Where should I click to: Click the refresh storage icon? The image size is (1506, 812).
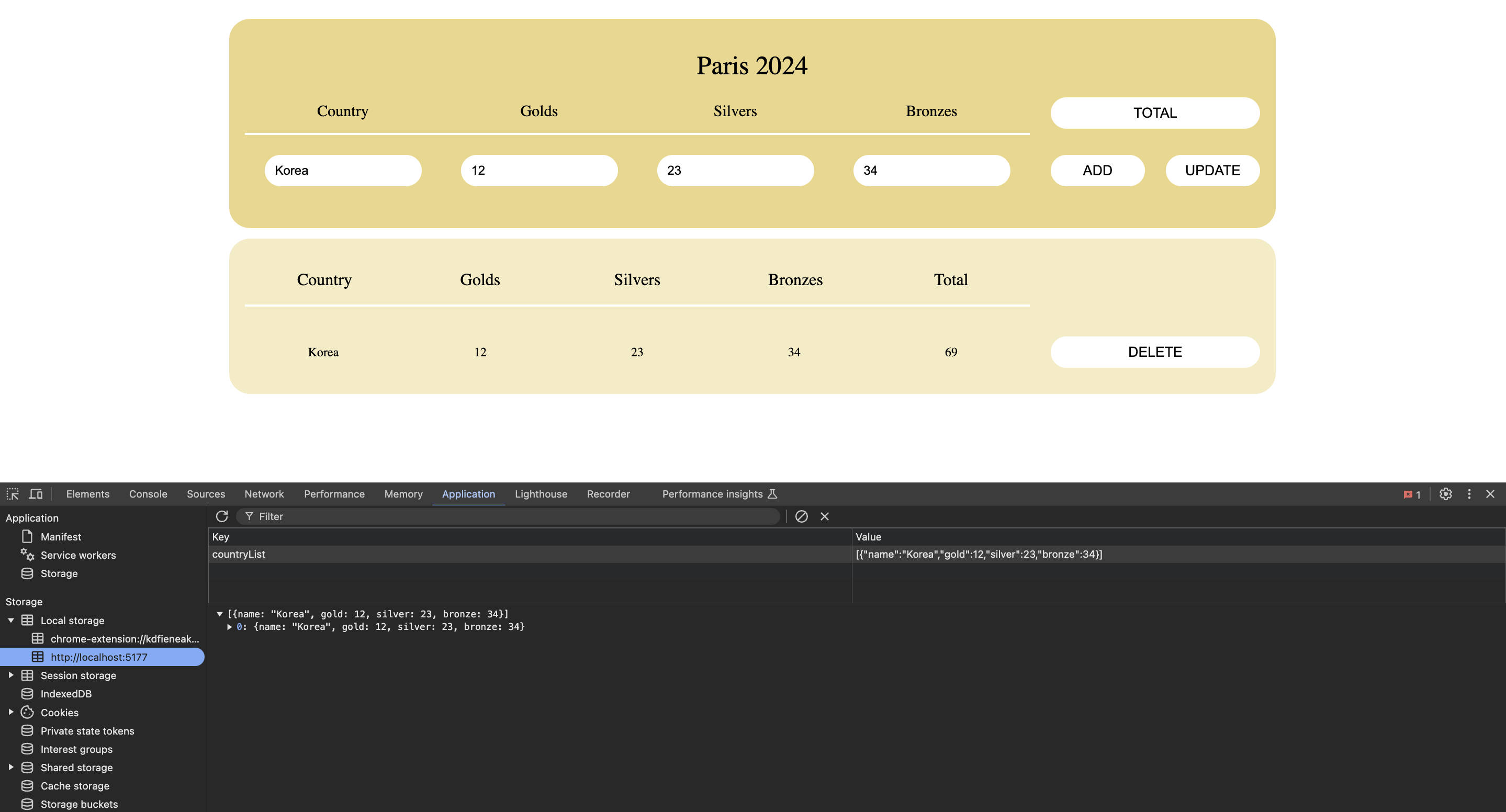221,516
